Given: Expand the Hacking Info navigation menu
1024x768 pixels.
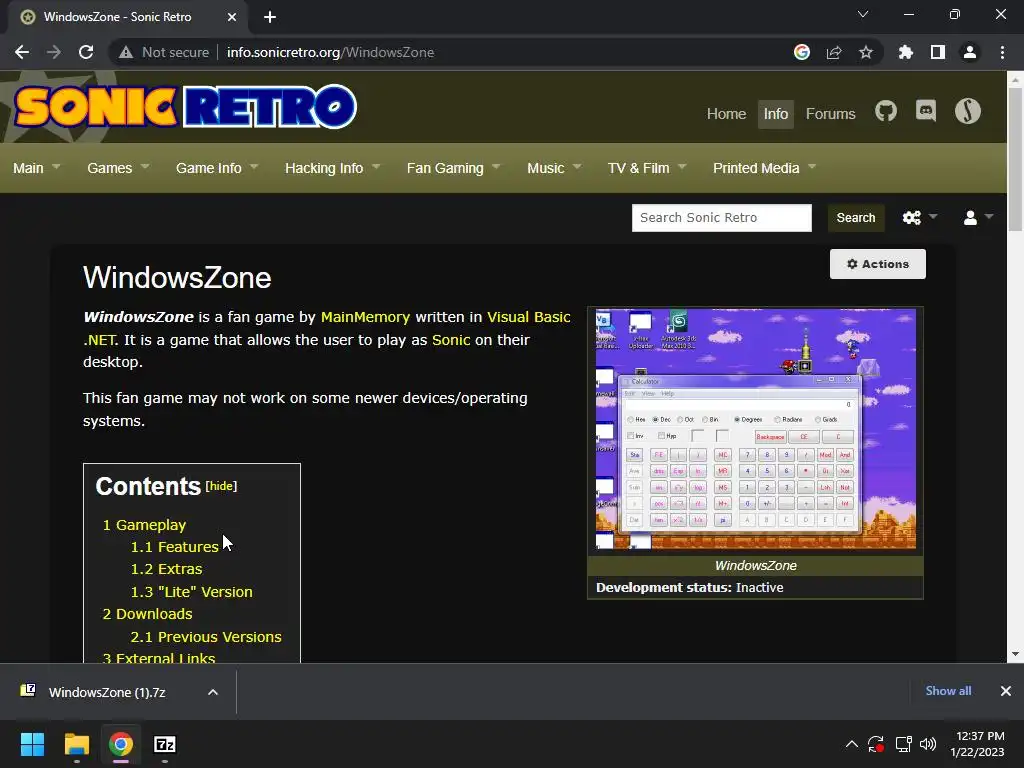Looking at the screenshot, I should [332, 168].
